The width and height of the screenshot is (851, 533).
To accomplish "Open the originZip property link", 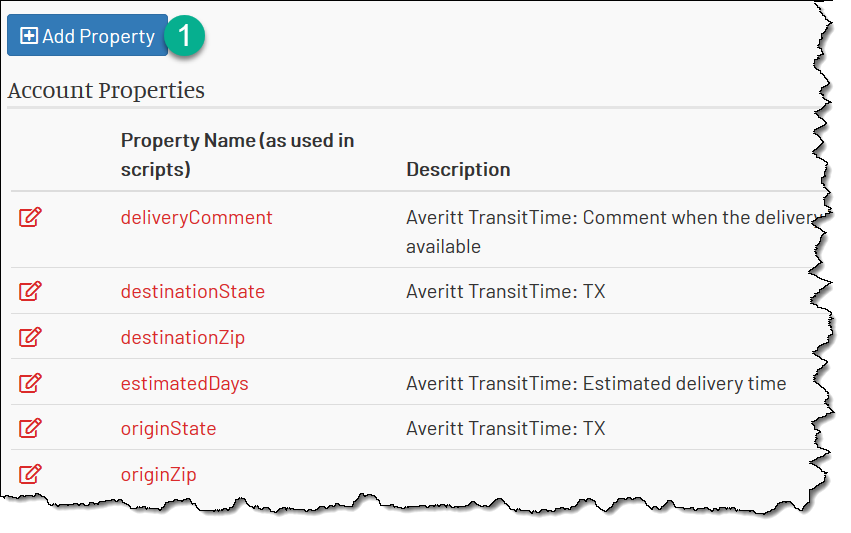I will [158, 475].
